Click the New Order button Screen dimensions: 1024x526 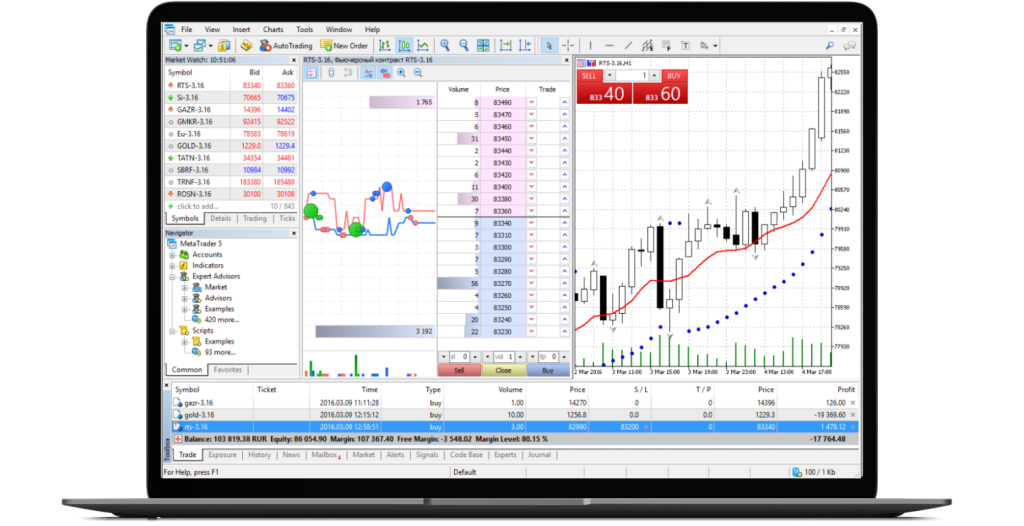(x=344, y=46)
